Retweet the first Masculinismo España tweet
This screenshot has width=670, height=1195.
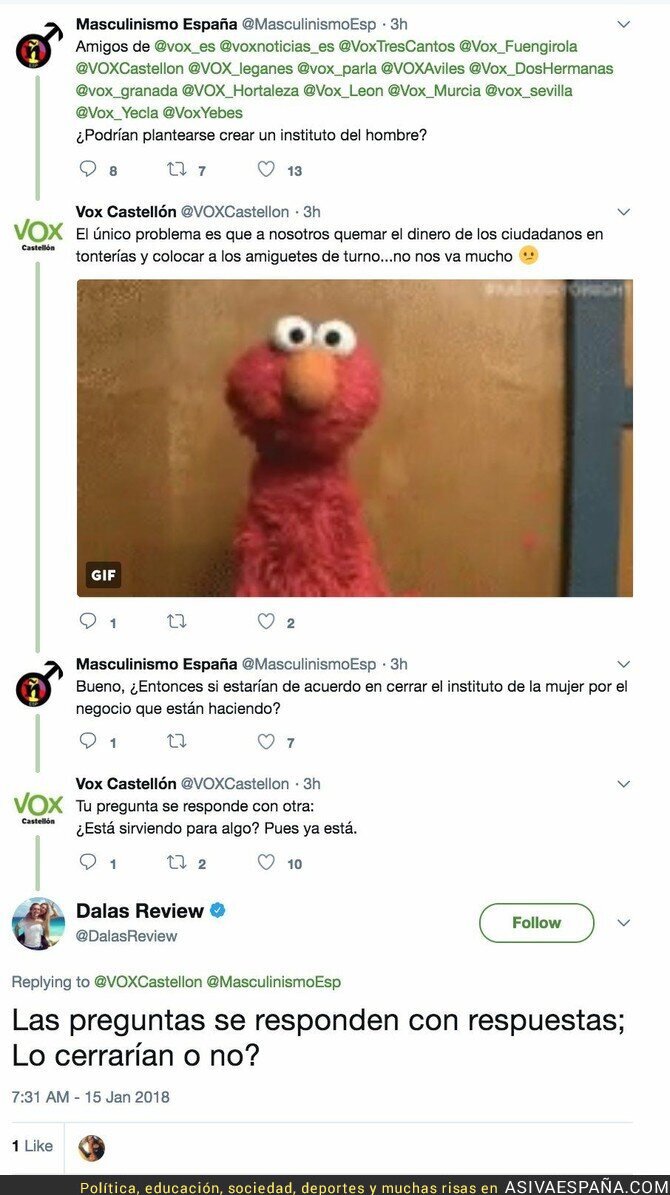tap(177, 169)
